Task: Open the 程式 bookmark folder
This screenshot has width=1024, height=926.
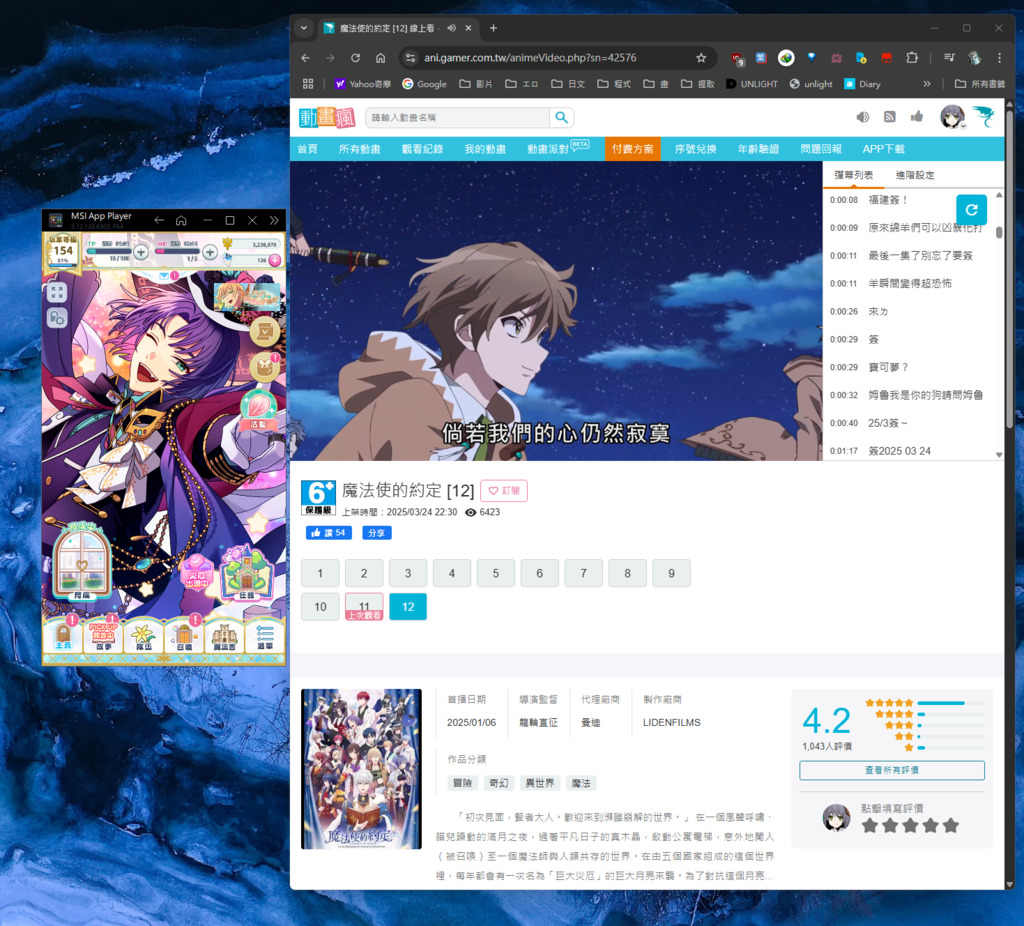Action: coord(613,84)
